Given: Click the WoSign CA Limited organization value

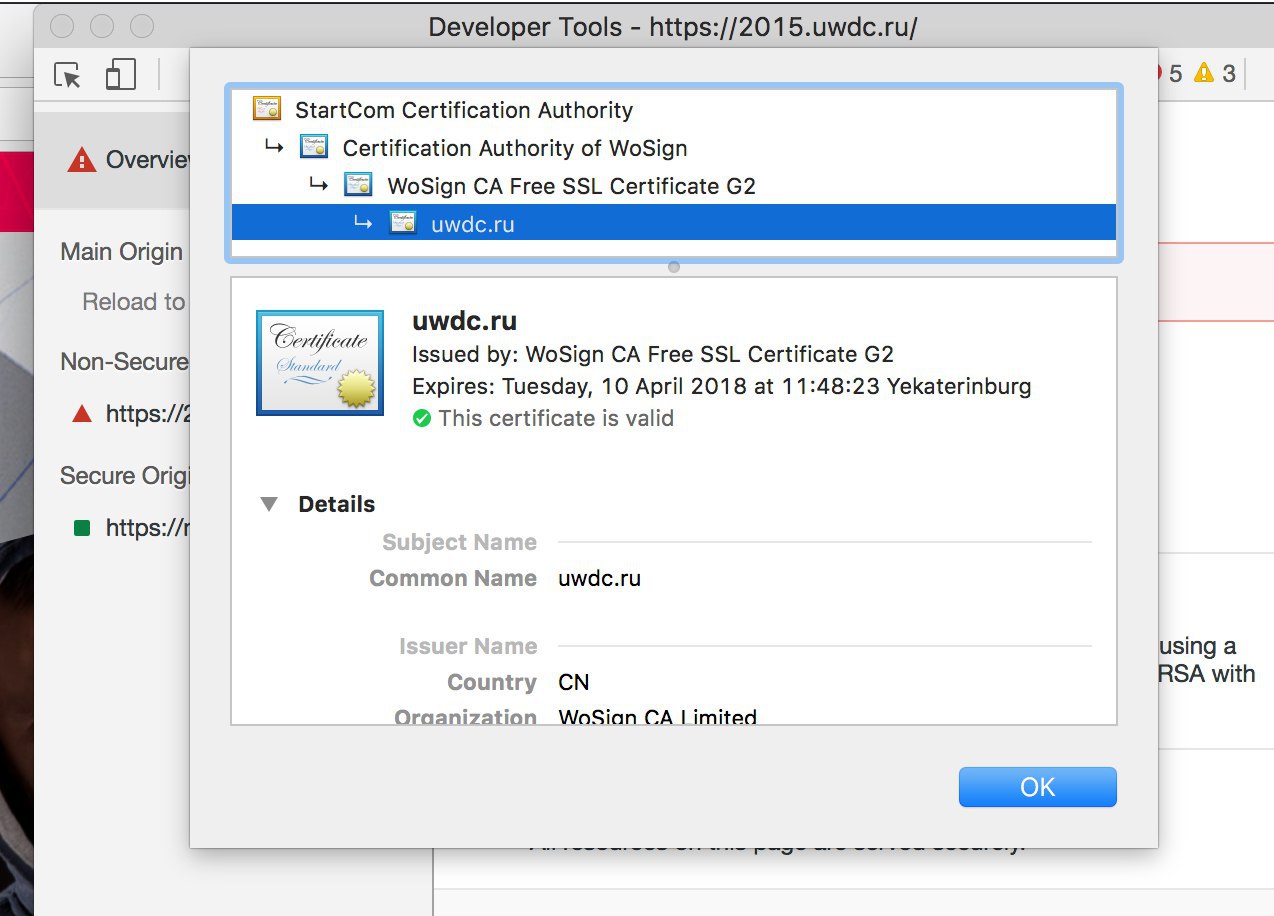Looking at the screenshot, I should [657, 717].
